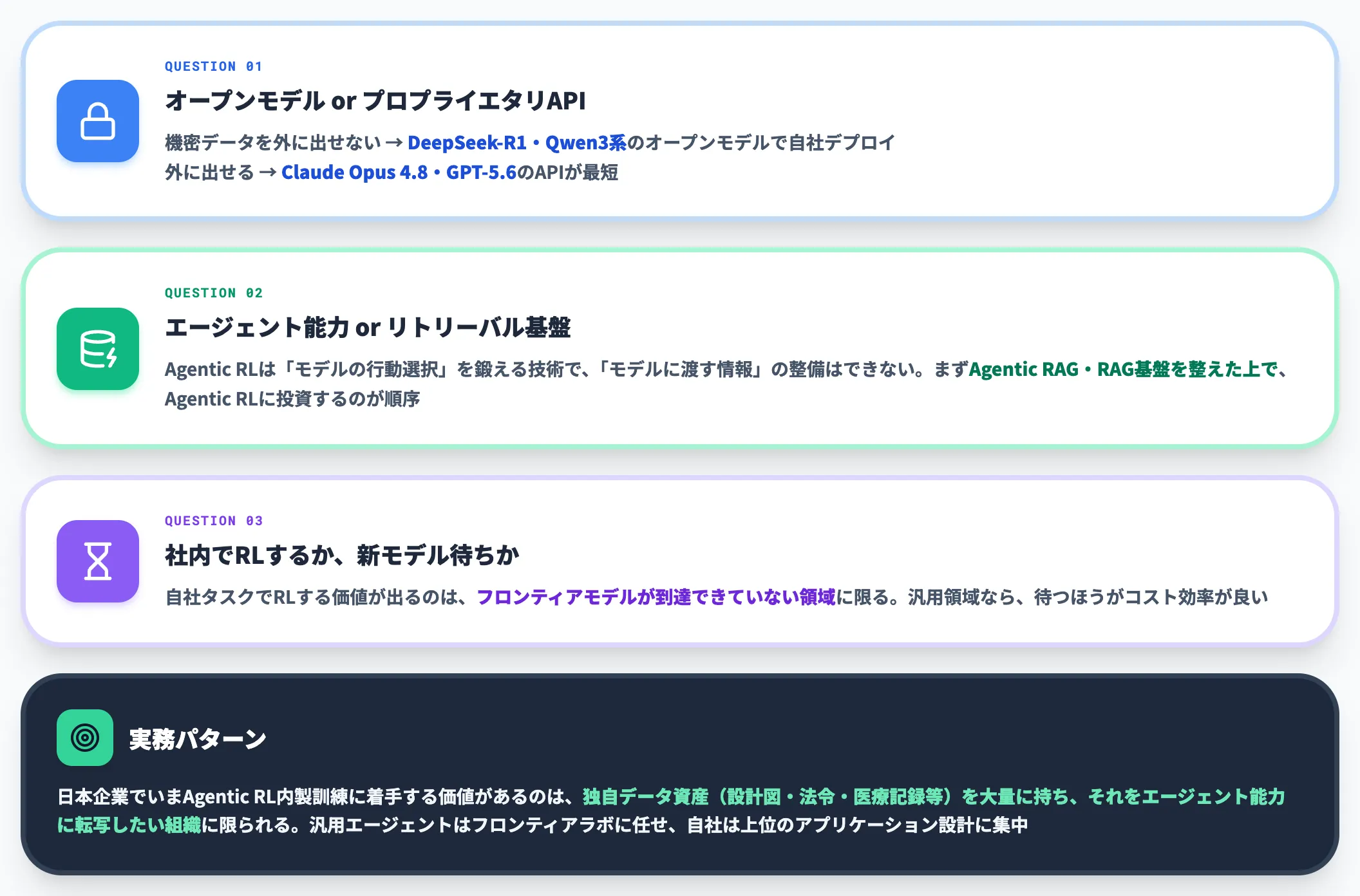Click the green database icon in Question 02
Image resolution: width=1360 pixels, height=896 pixels.
tap(98, 349)
